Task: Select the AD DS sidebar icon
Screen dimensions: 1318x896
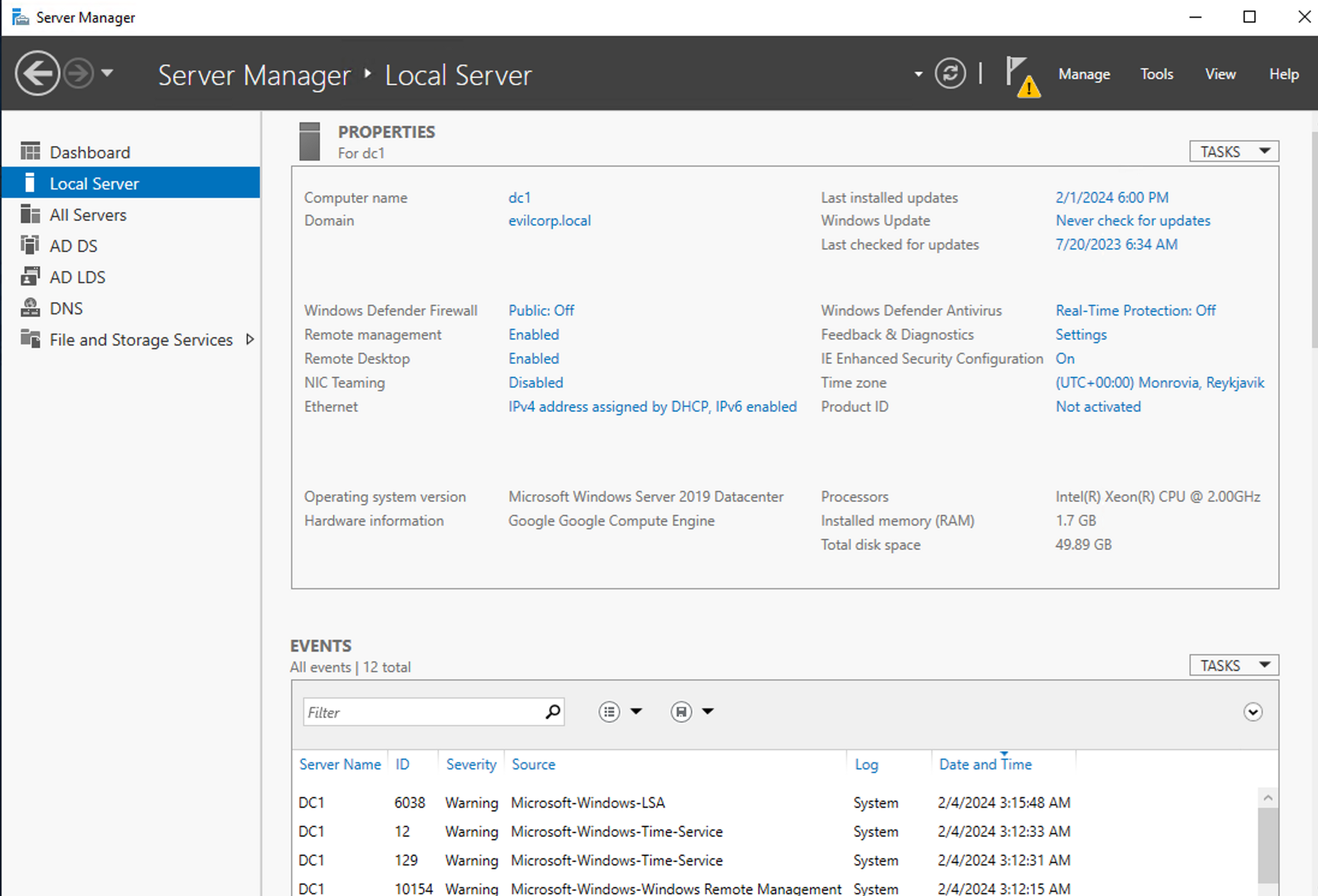Action: pyautogui.click(x=31, y=246)
